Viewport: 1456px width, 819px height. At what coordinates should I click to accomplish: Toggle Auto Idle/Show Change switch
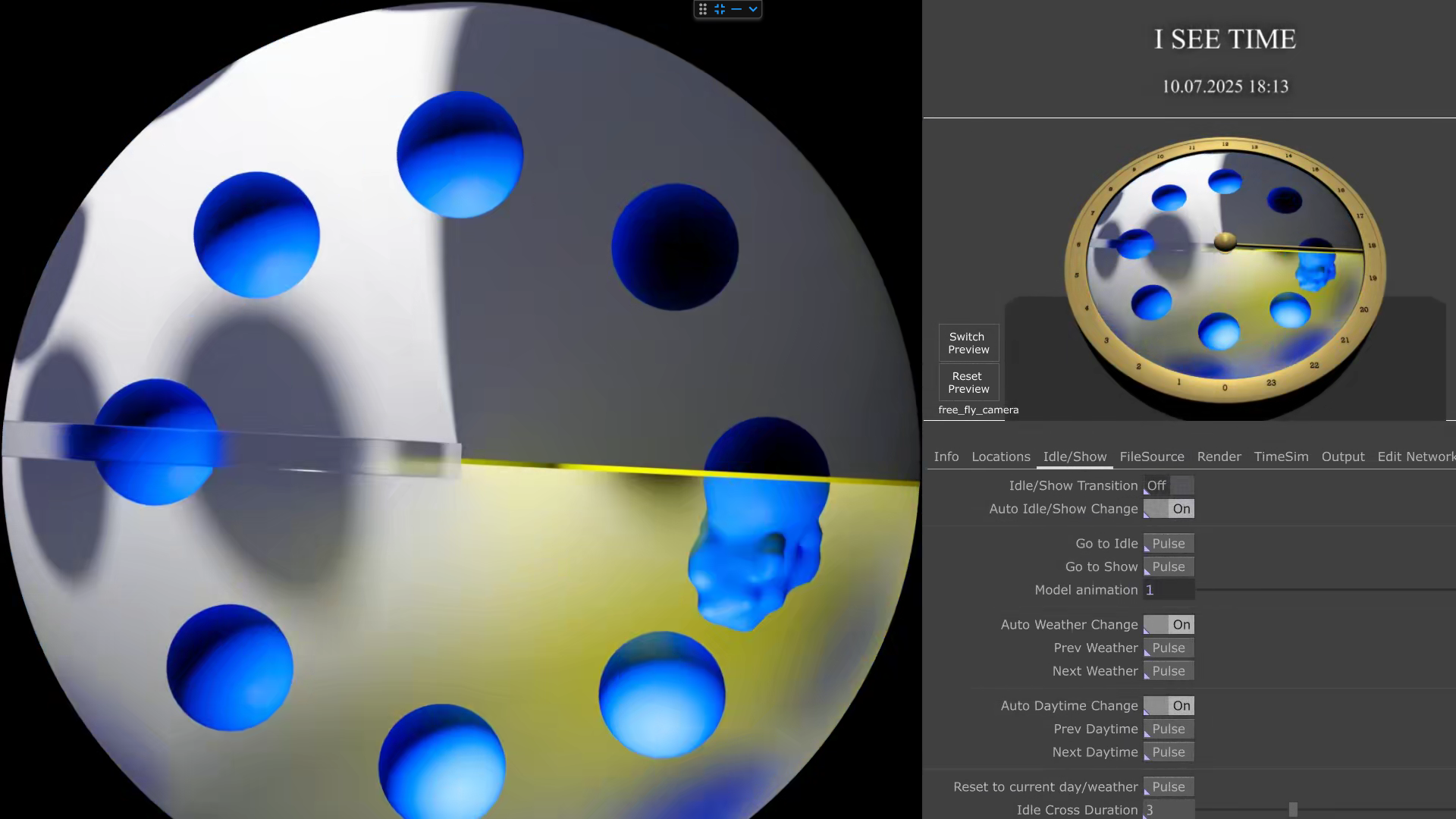point(1169,509)
